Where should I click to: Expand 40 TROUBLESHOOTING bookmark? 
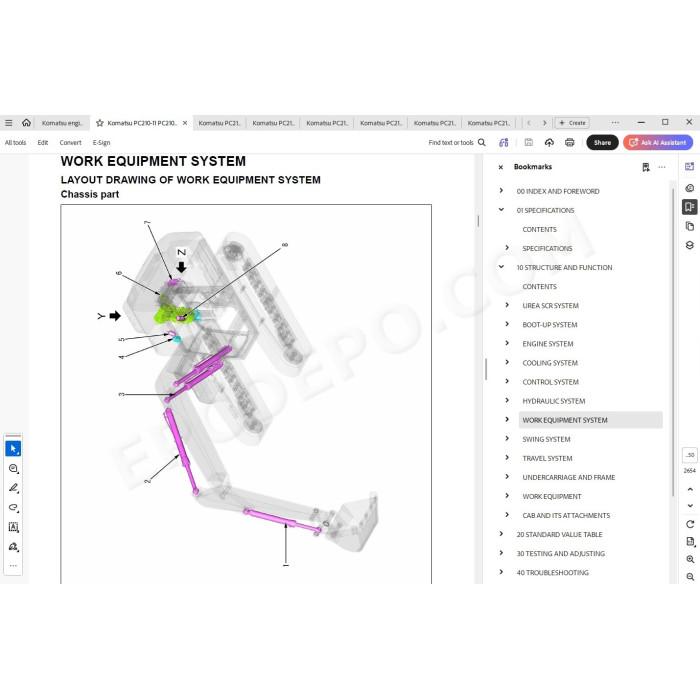tap(501, 572)
